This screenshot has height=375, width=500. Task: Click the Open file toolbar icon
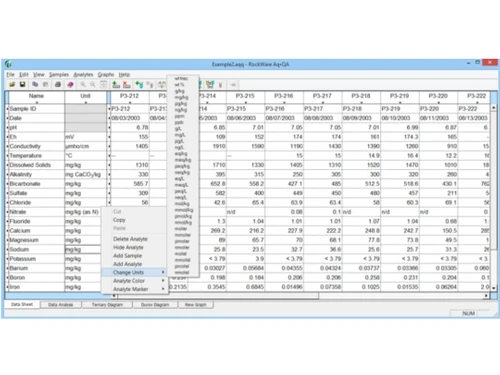(x=12, y=85)
